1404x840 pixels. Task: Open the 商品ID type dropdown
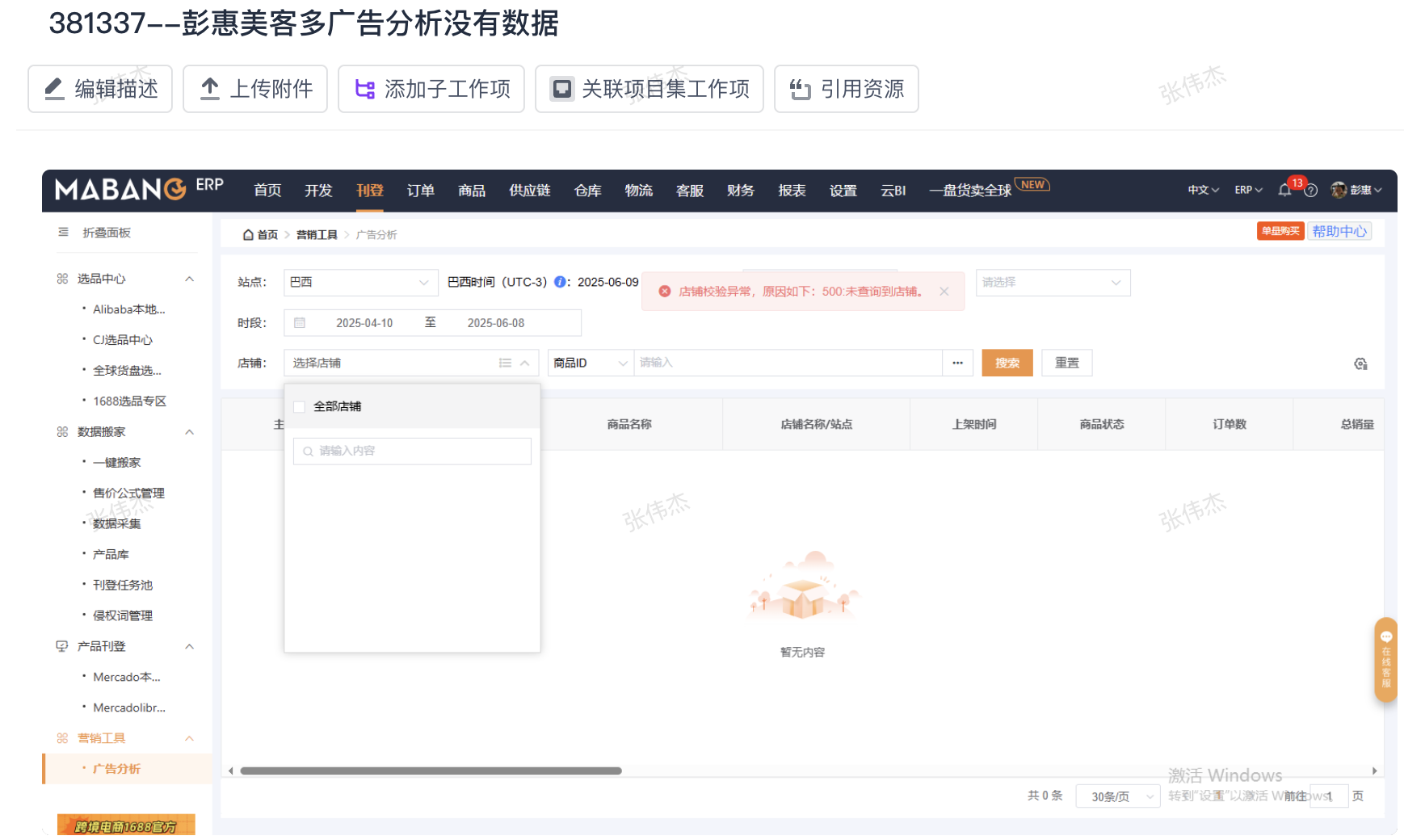coord(590,363)
